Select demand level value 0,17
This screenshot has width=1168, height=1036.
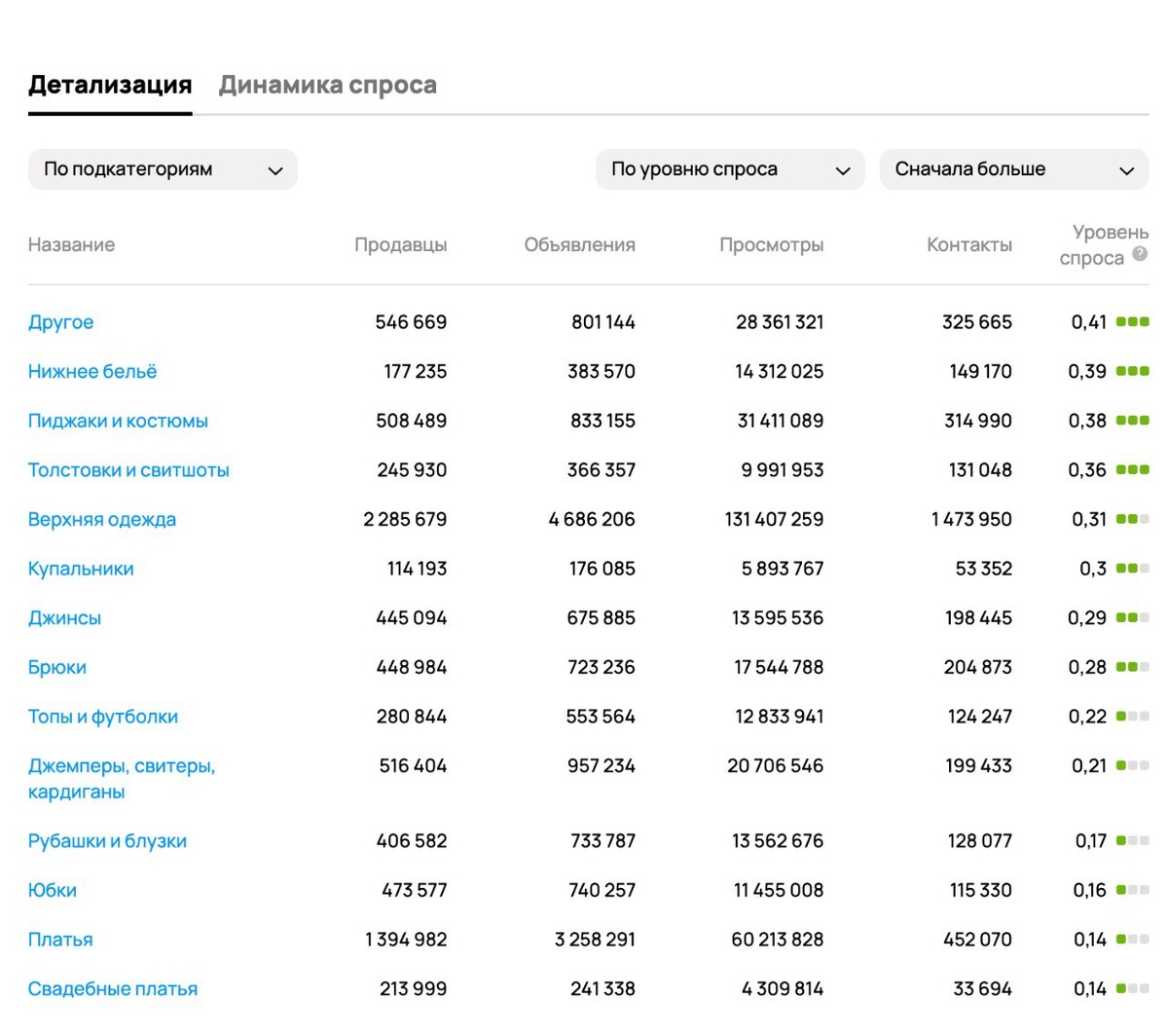click(1091, 841)
